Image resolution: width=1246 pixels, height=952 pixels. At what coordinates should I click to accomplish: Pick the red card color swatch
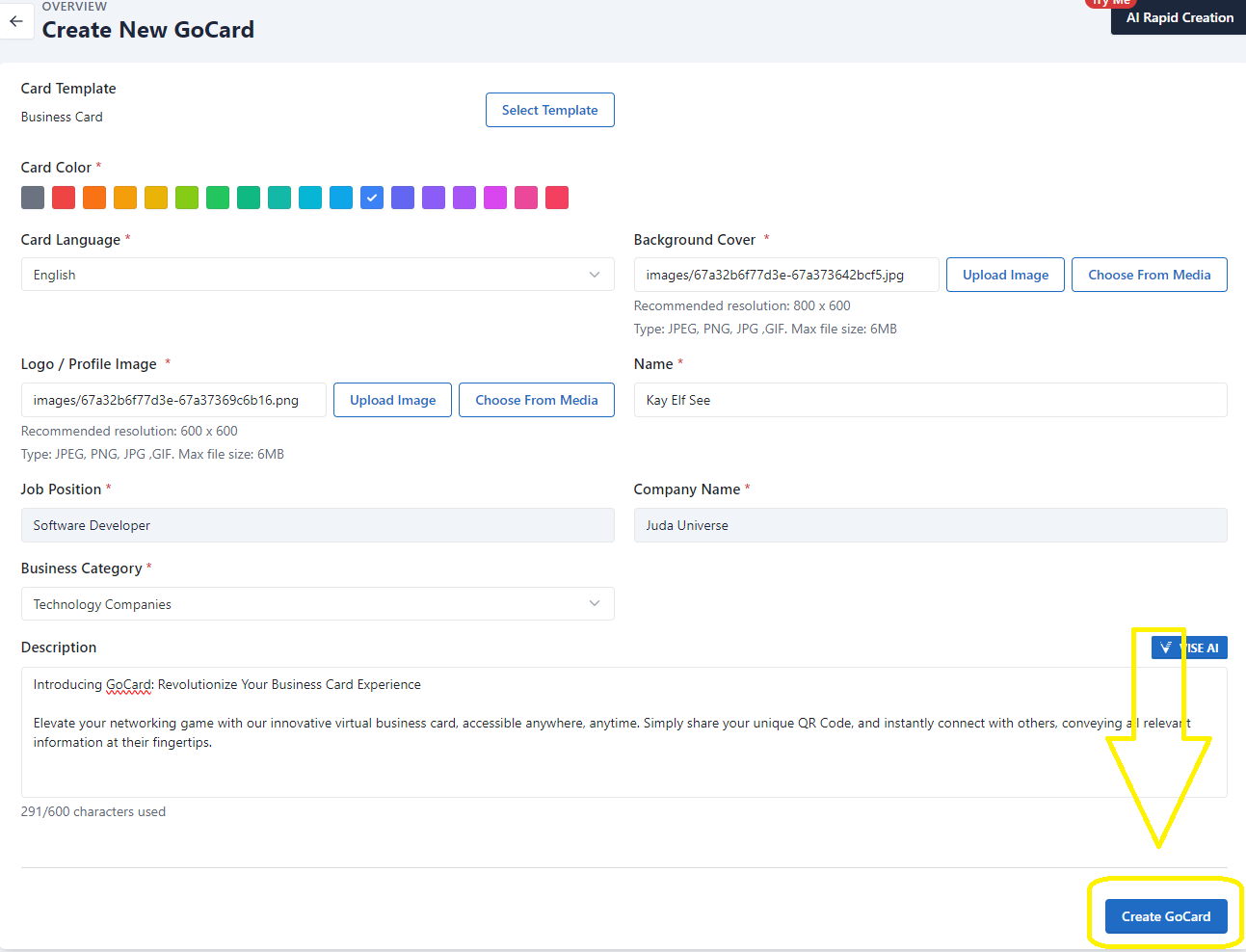pyautogui.click(x=64, y=198)
